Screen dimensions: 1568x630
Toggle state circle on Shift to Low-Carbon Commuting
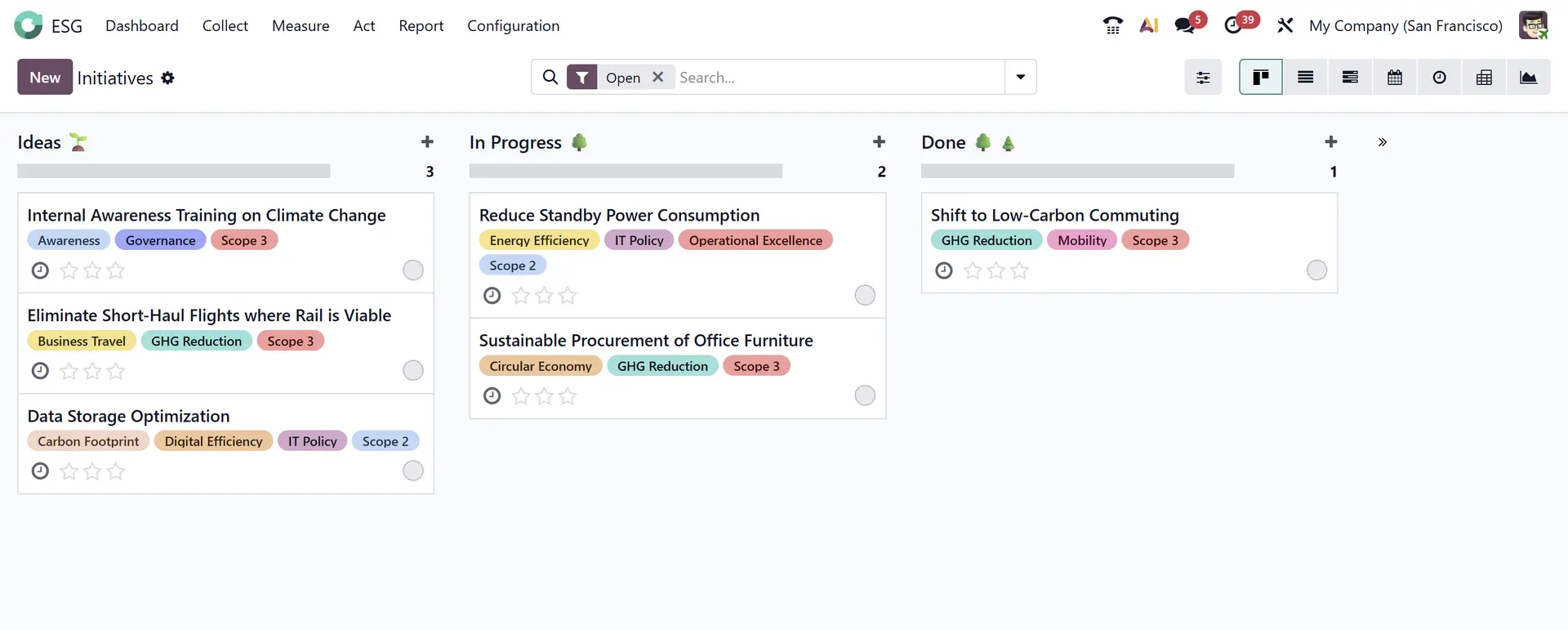pos(1316,270)
